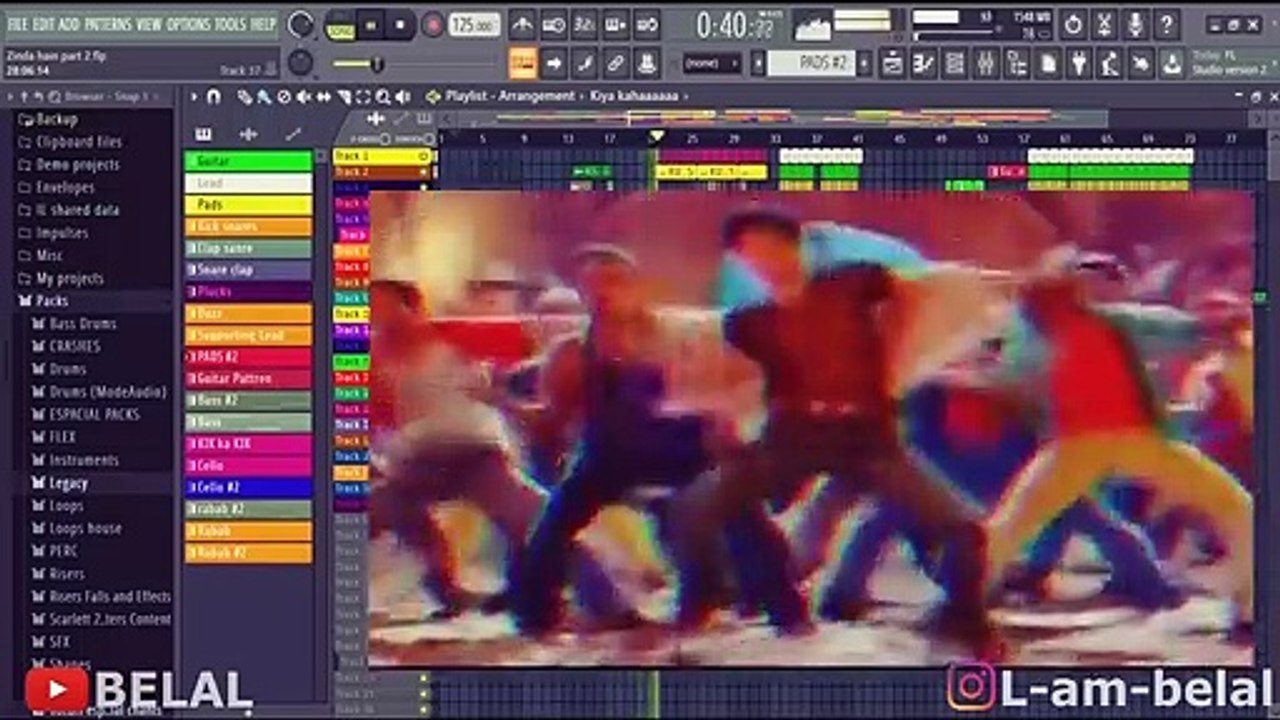Screen dimensions: 1280x720
Task: Select the playlist zoom magnifier tool
Action: click(x=382, y=96)
